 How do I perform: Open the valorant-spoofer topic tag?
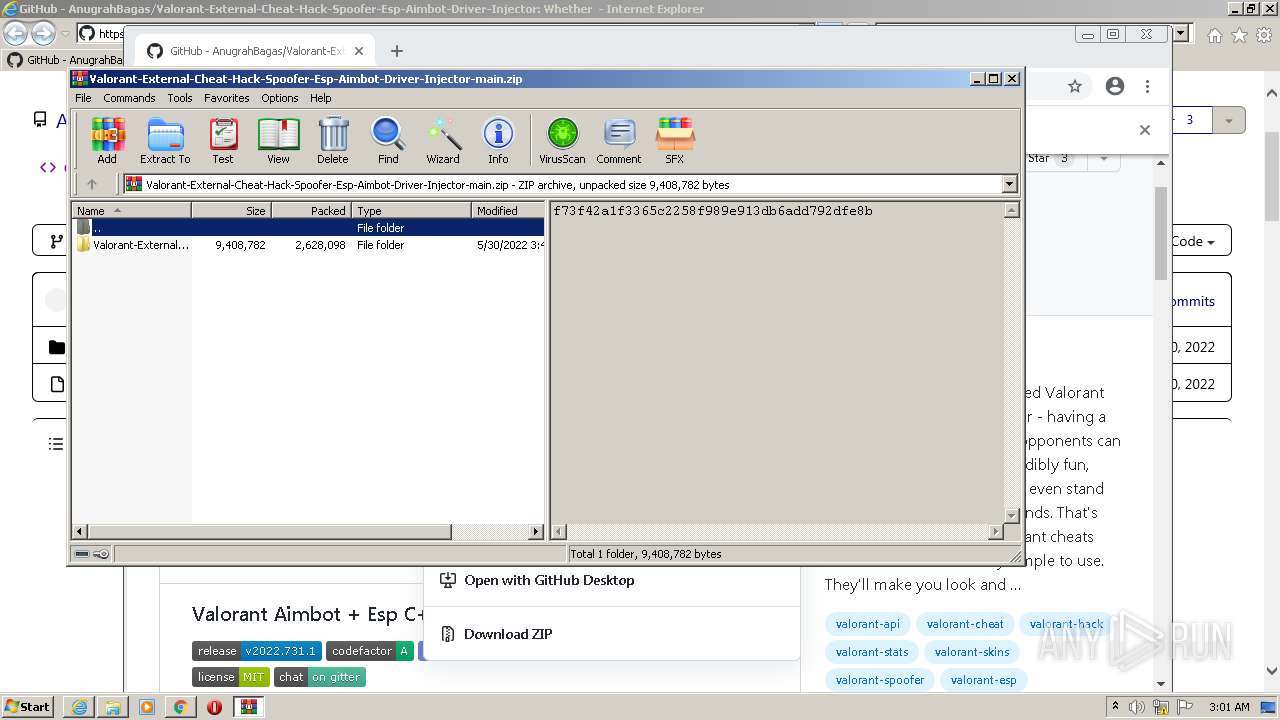879,680
